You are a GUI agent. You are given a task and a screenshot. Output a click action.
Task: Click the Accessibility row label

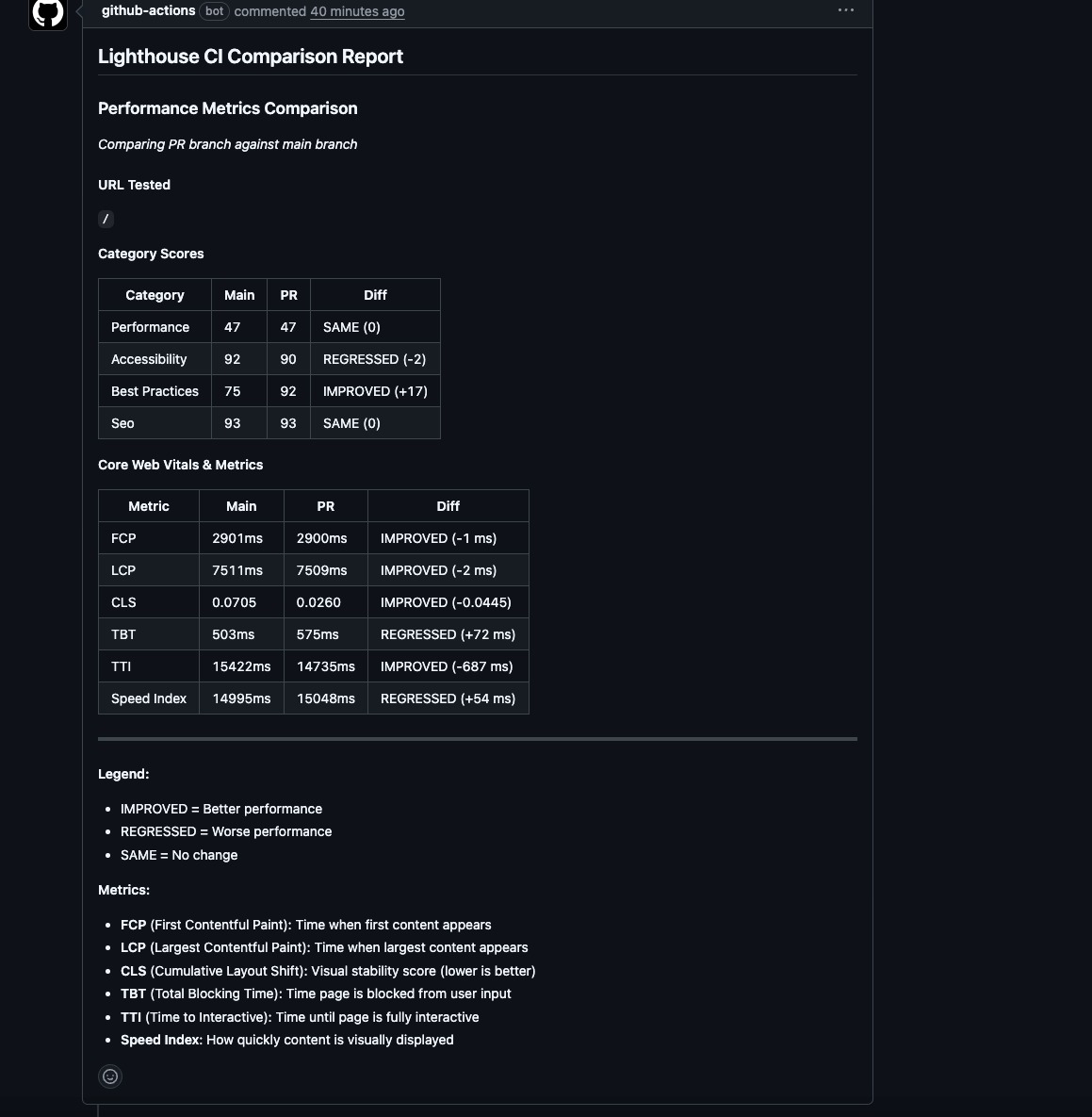149,359
